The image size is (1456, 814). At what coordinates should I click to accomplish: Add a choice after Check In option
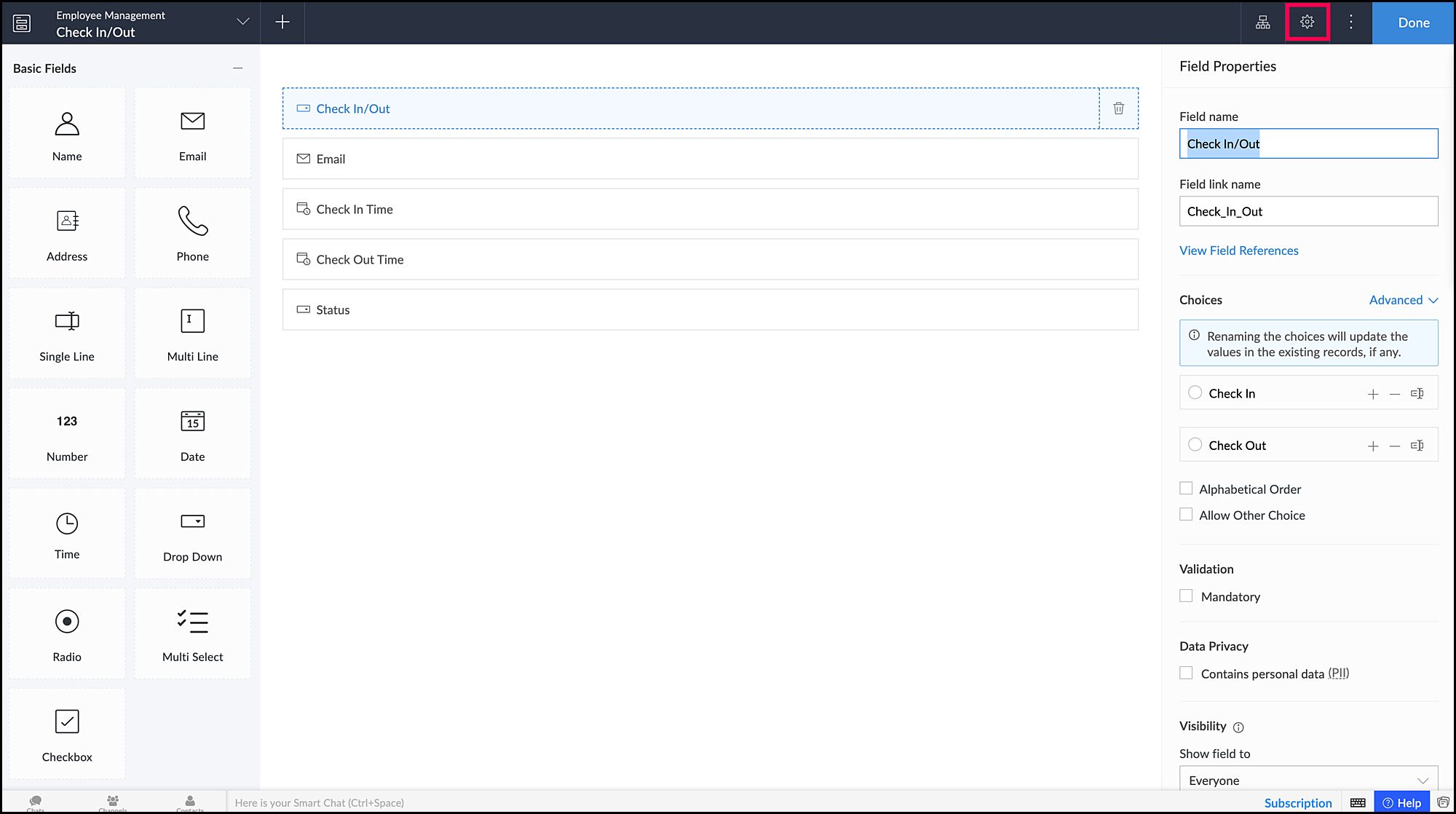tap(1372, 394)
